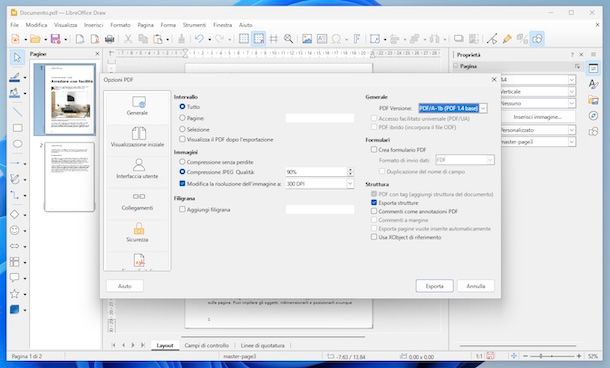Screen dimensions: 610x368
Task: Enable Visualizza il PDF dopo l'esportazione
Action: 182,139
